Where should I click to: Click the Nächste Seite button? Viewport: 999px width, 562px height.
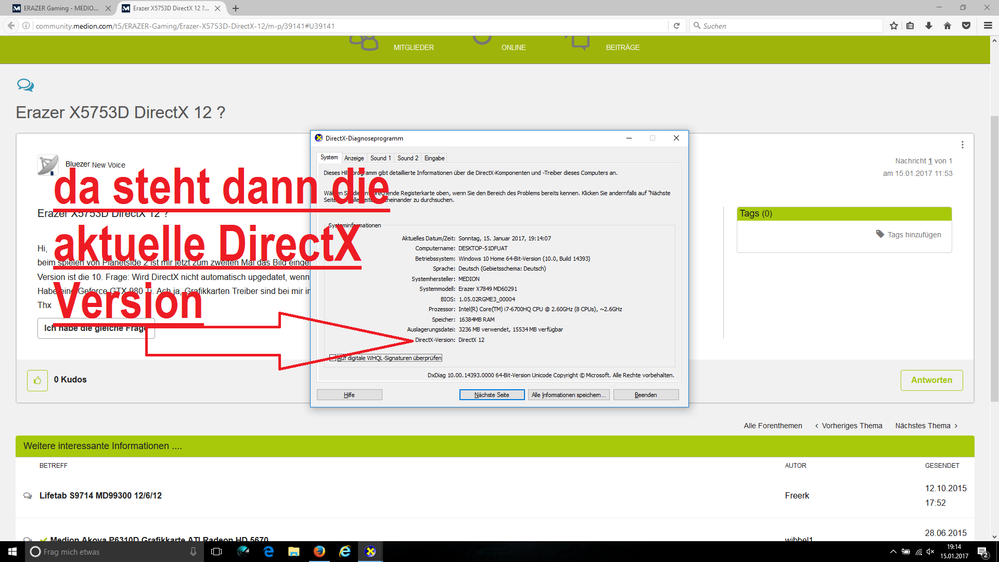pyautogui.click(x=492, y=395)
